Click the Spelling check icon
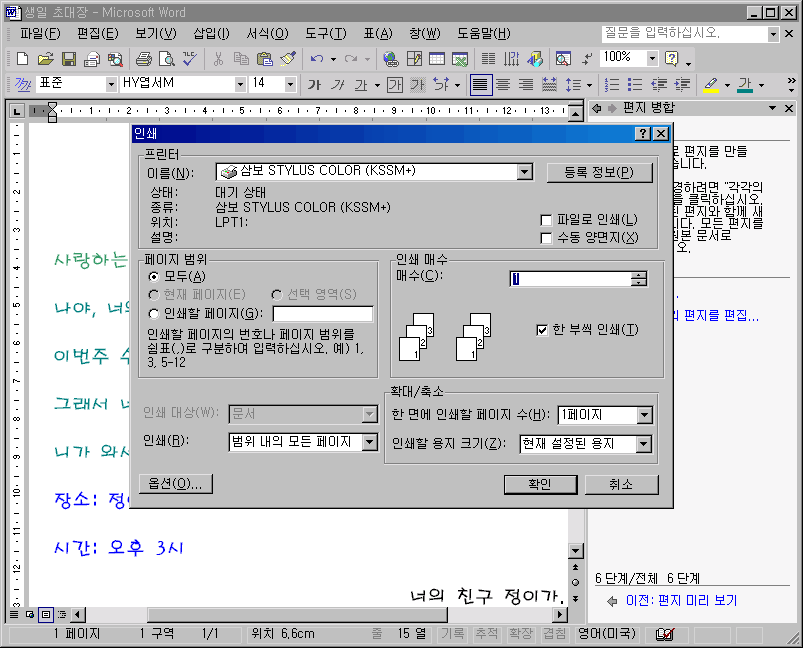The height and width of the screenshot is (648, 803). [x=189, y=59]
